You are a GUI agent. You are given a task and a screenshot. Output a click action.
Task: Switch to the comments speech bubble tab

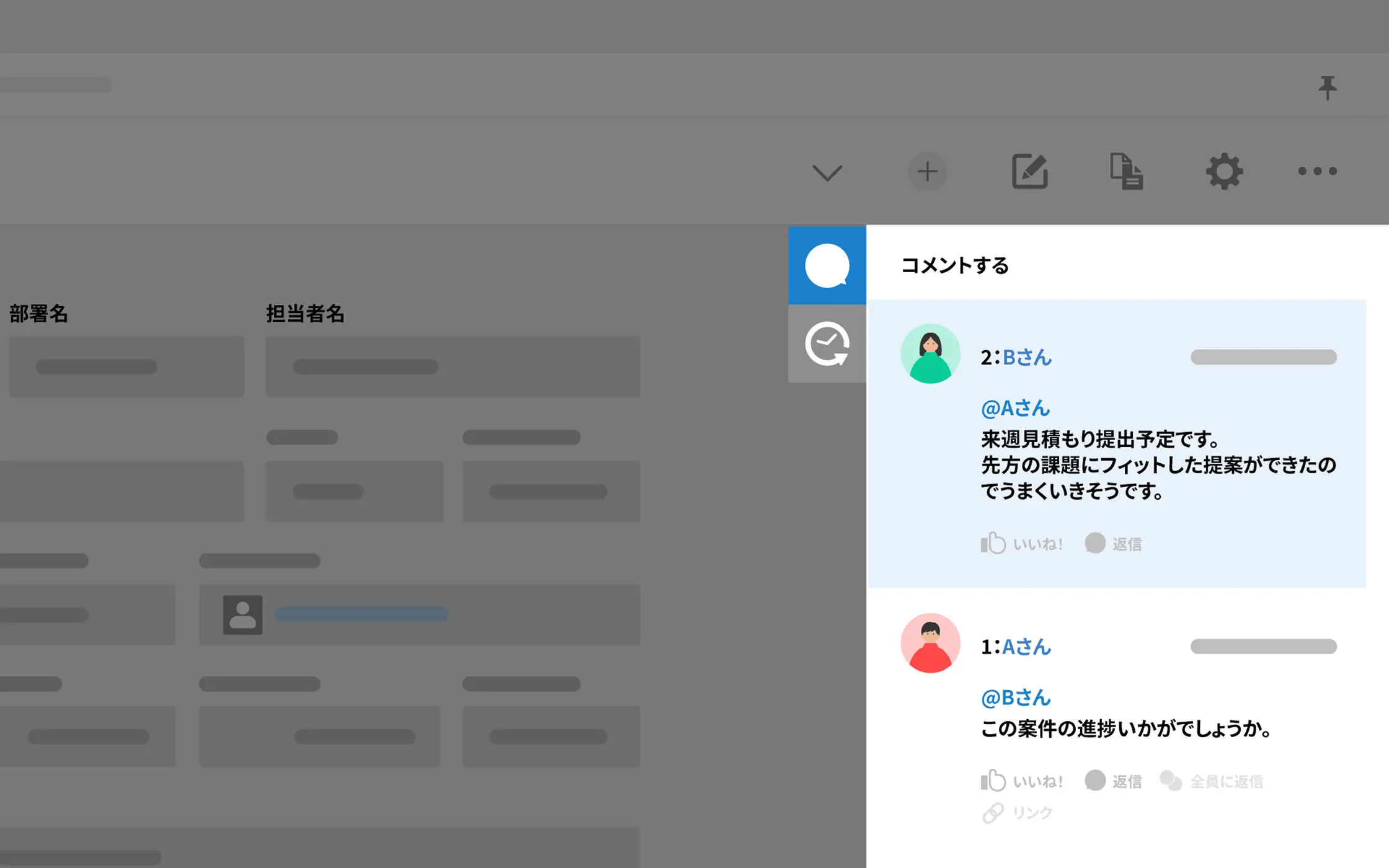click(827, 265)
